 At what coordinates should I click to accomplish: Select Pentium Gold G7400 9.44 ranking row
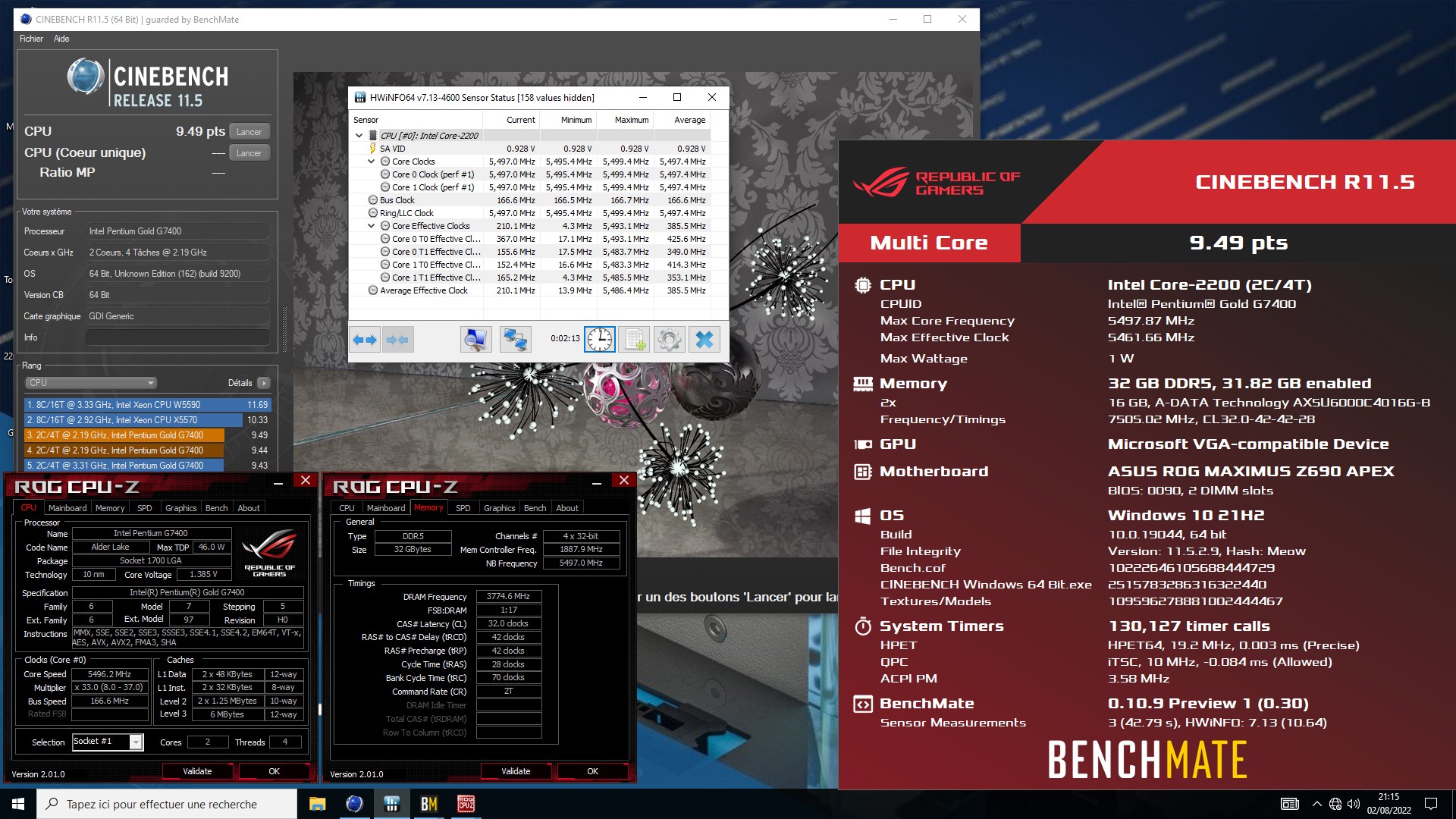click(147, 450)
